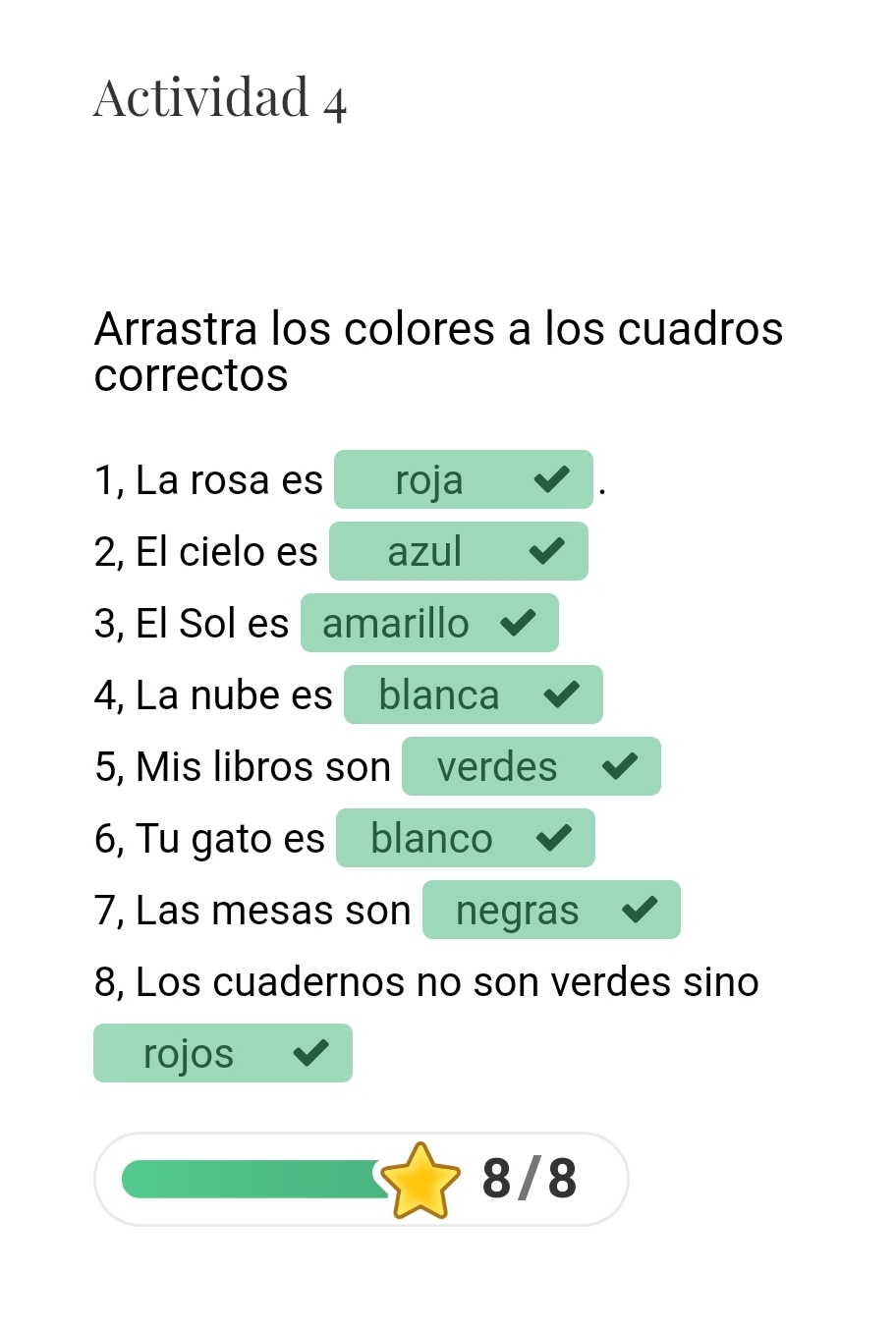Click the checkmark beside blanco

[x=554, y=838]
